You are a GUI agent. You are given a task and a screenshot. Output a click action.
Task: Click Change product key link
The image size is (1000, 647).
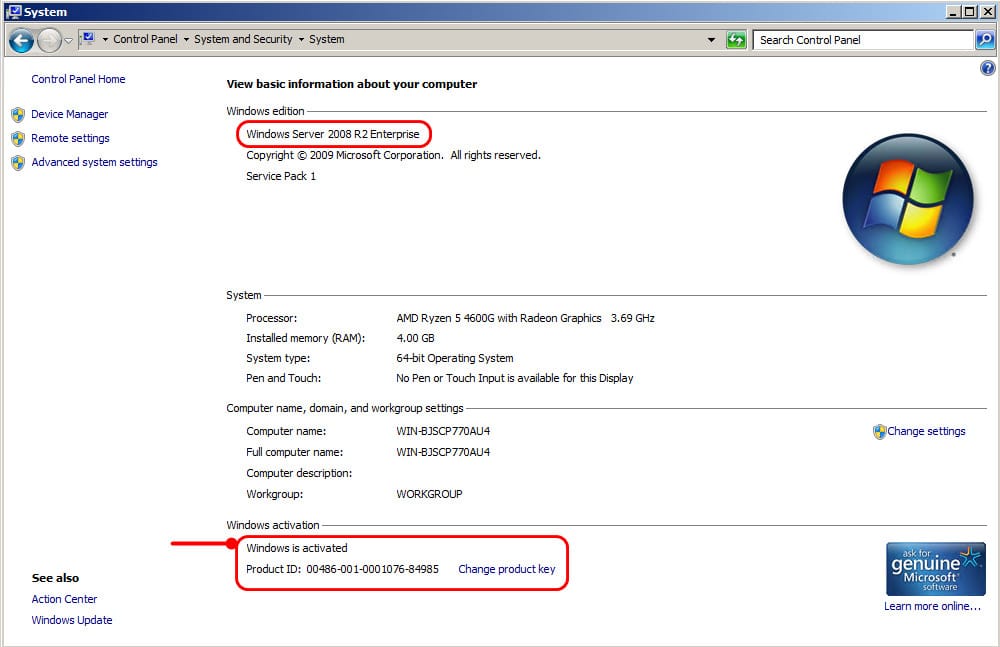pyautogui.click(x=506, y=569)
